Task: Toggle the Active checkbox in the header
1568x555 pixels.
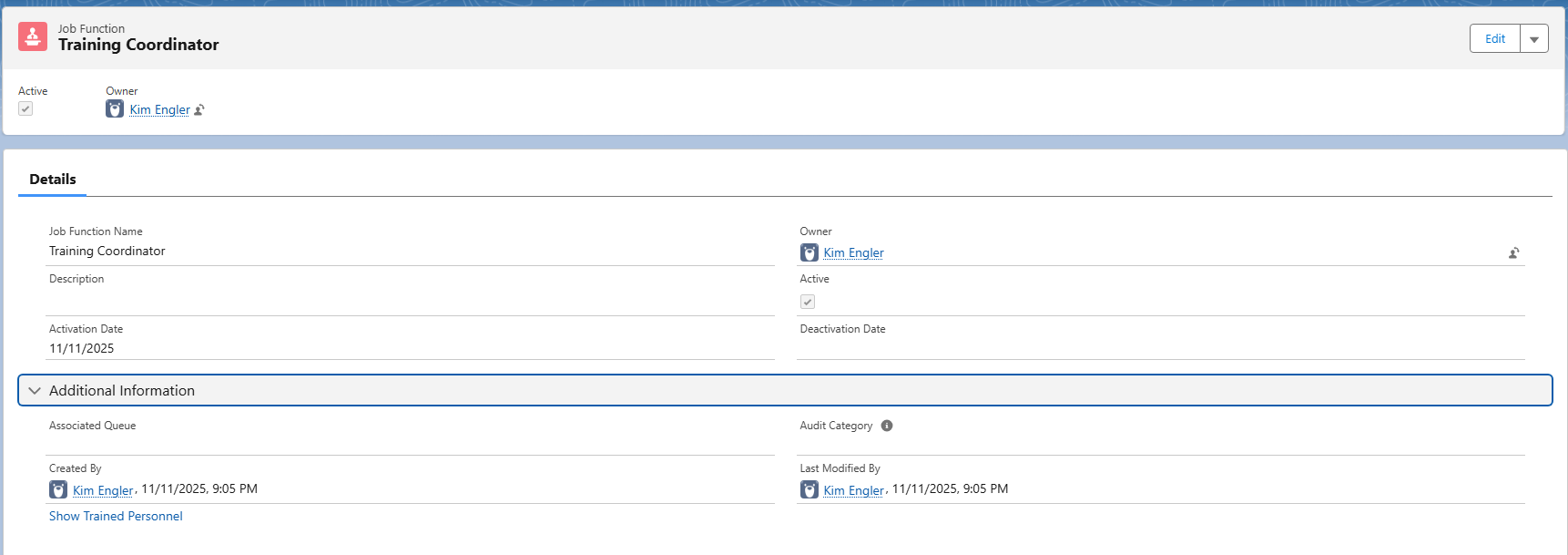Action: point(25,109)
